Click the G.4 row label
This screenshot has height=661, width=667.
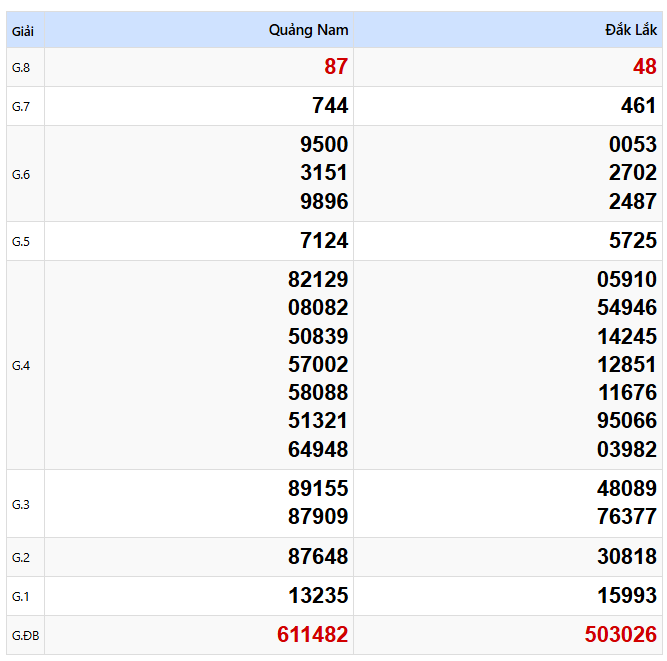tap(21, 365)
